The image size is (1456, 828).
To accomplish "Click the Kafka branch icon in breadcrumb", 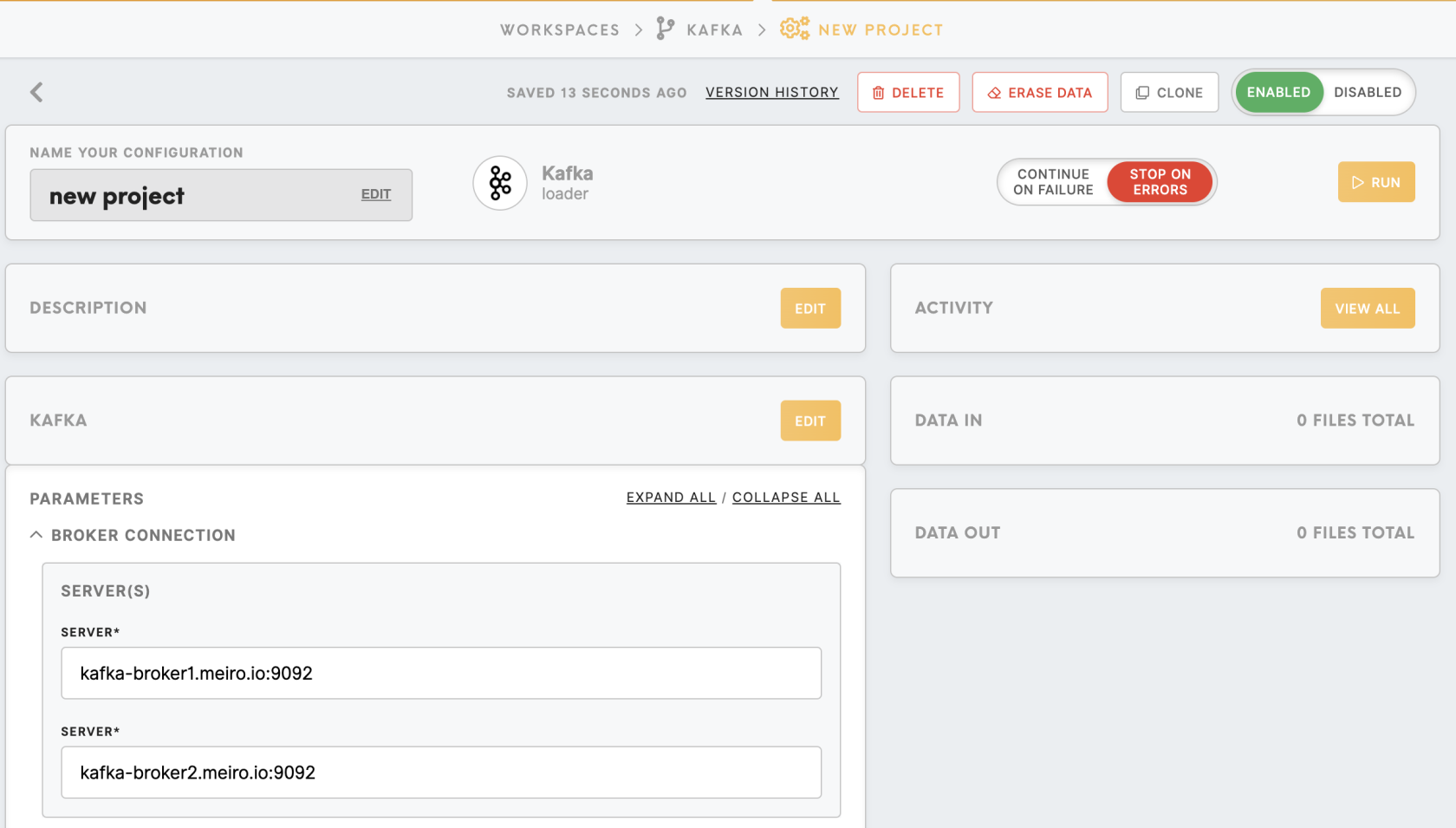I will tap(665, 29).
